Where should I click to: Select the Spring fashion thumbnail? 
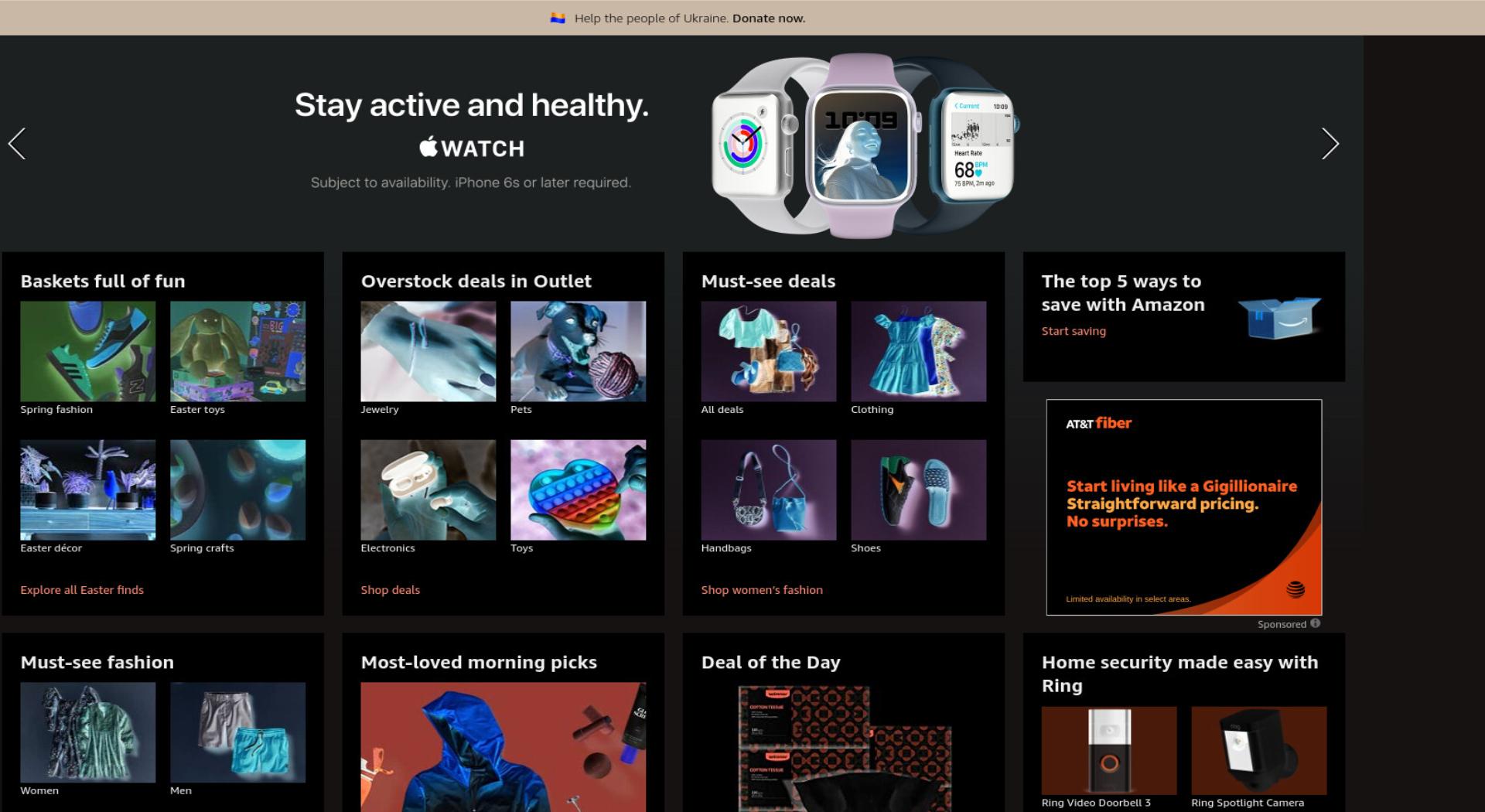(x=88, y=351)
